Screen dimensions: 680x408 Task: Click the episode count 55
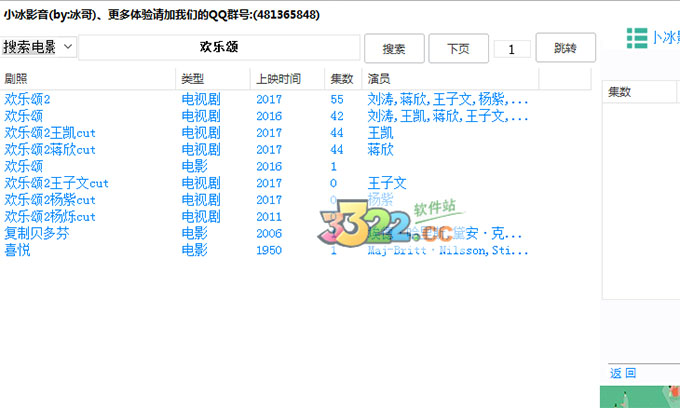pyautogui.click(x=337, y=99)
